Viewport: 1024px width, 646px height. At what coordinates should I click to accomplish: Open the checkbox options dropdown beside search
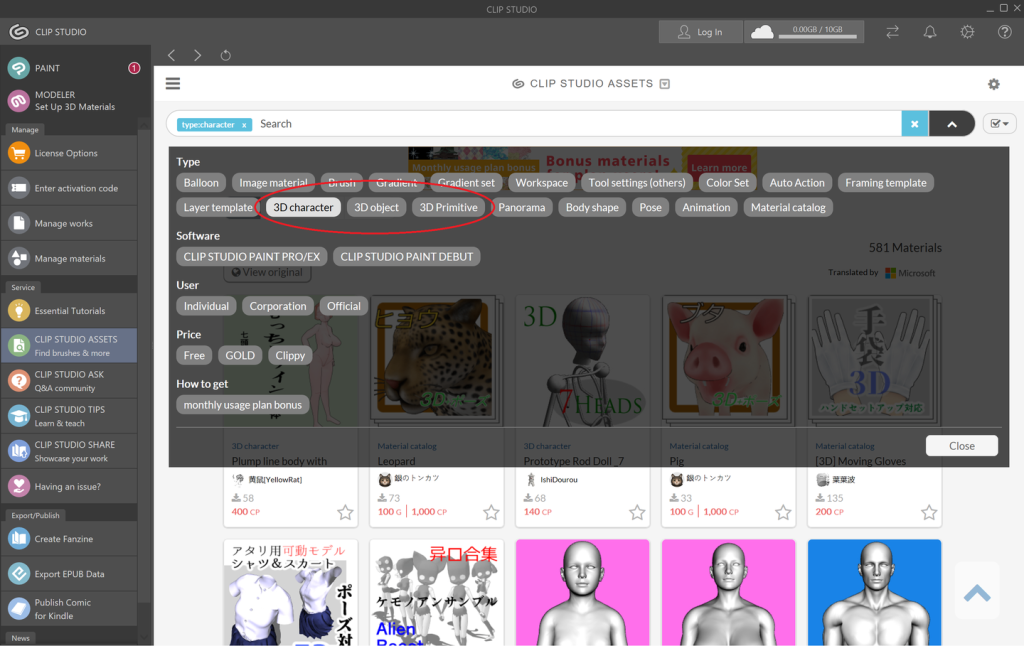(999, 123)
